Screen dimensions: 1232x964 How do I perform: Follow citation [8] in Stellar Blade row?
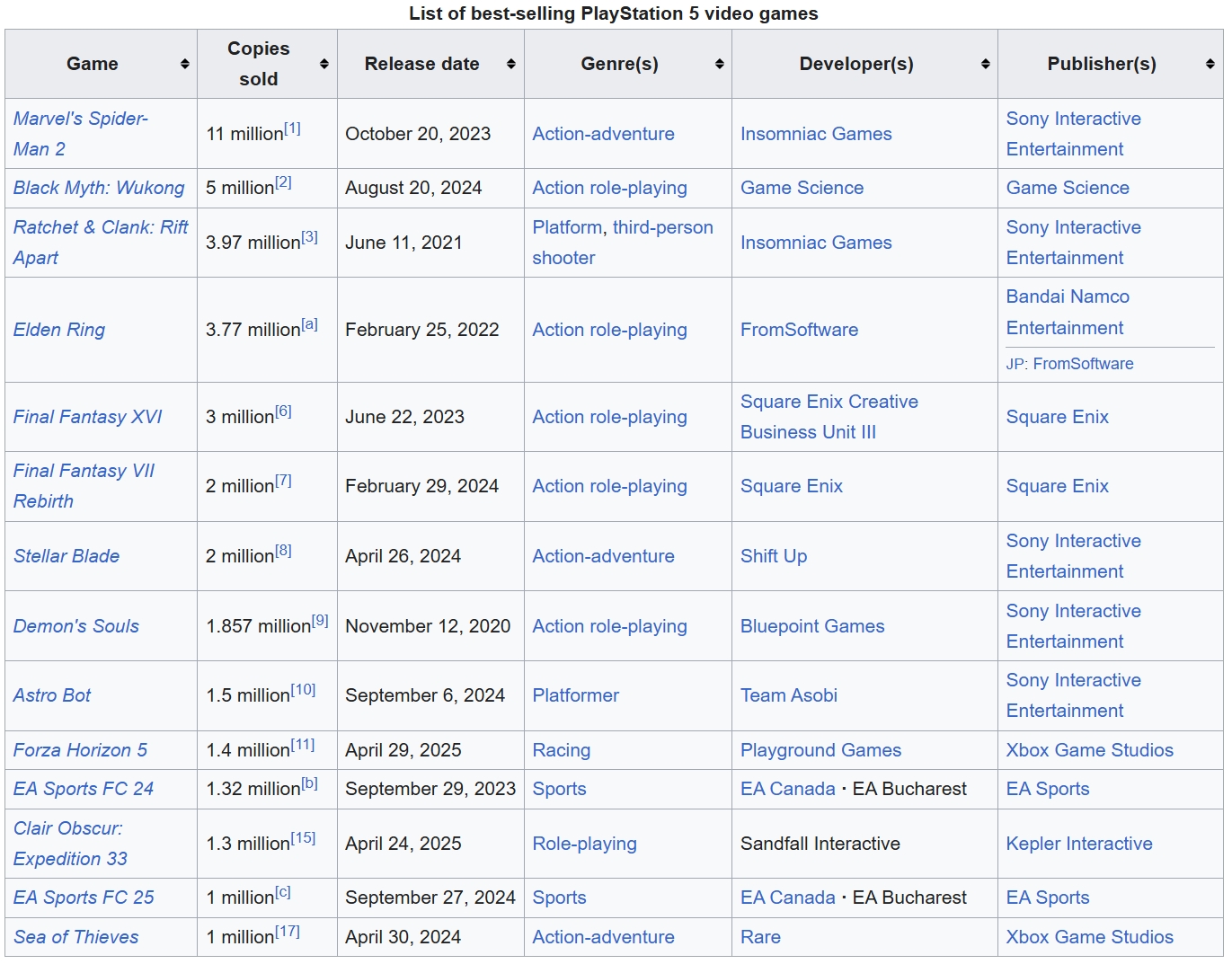tap(284, 551)
